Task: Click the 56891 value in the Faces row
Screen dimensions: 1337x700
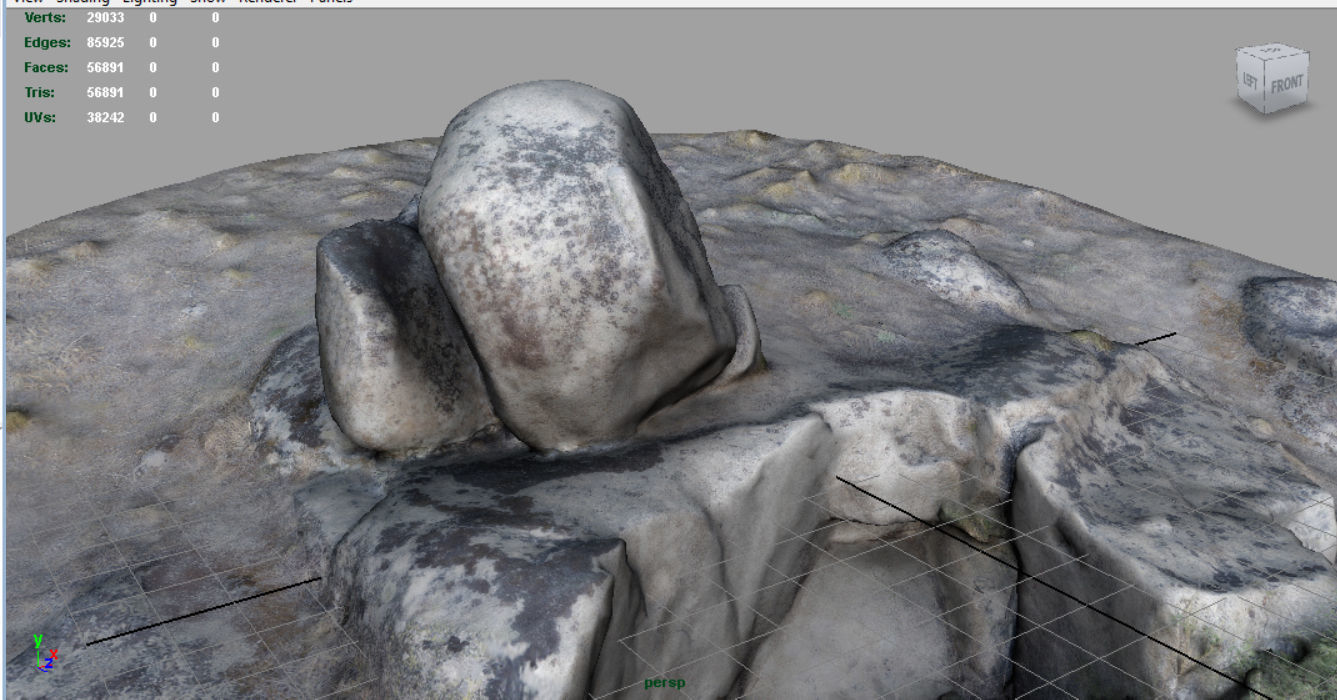Action: click(105, 68)
